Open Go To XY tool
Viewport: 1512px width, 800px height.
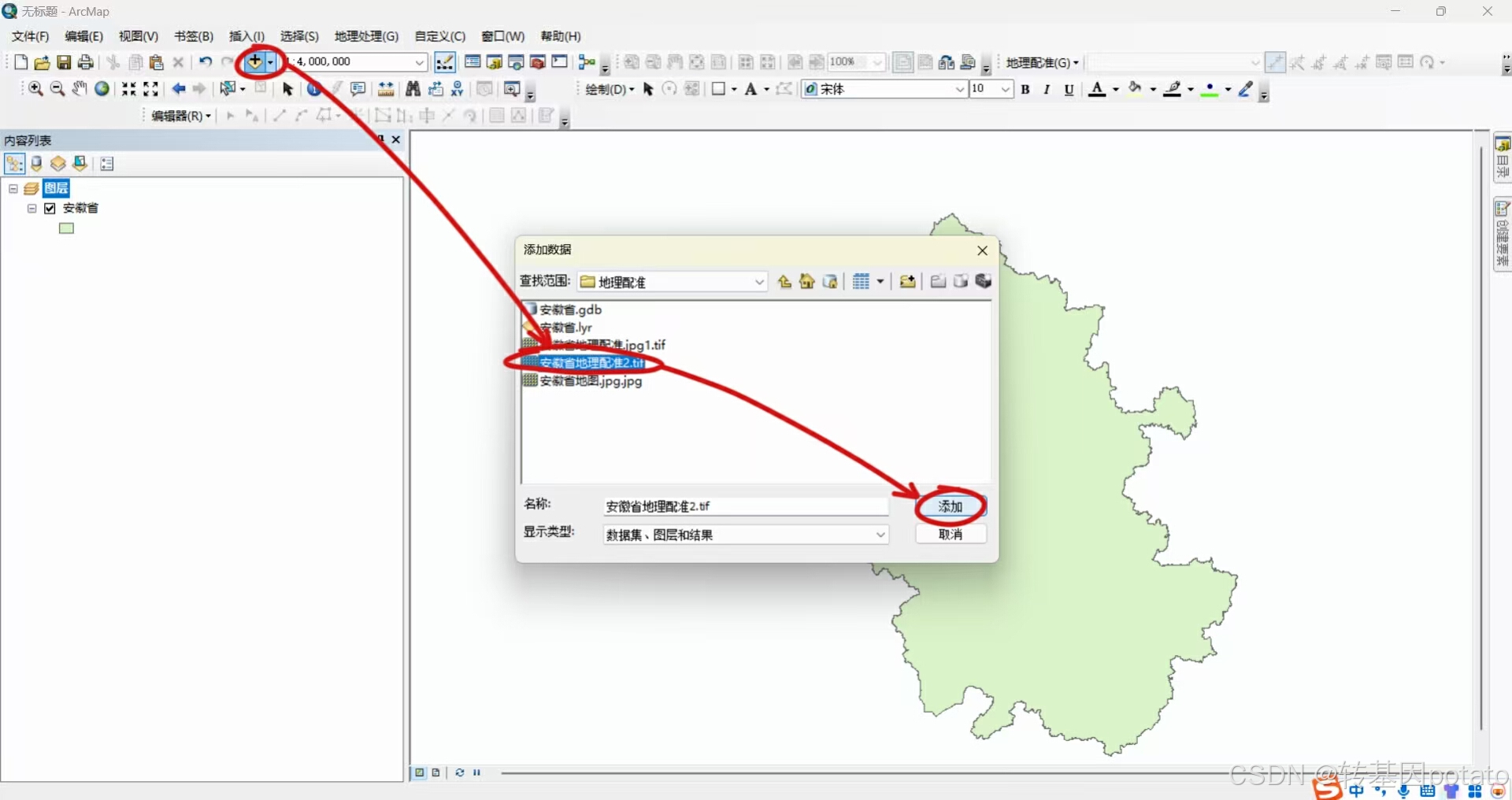[x=457, y=89]
